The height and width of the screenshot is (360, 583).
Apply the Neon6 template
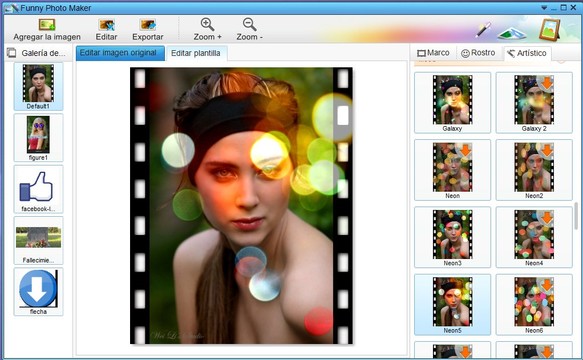coord(534,305)
